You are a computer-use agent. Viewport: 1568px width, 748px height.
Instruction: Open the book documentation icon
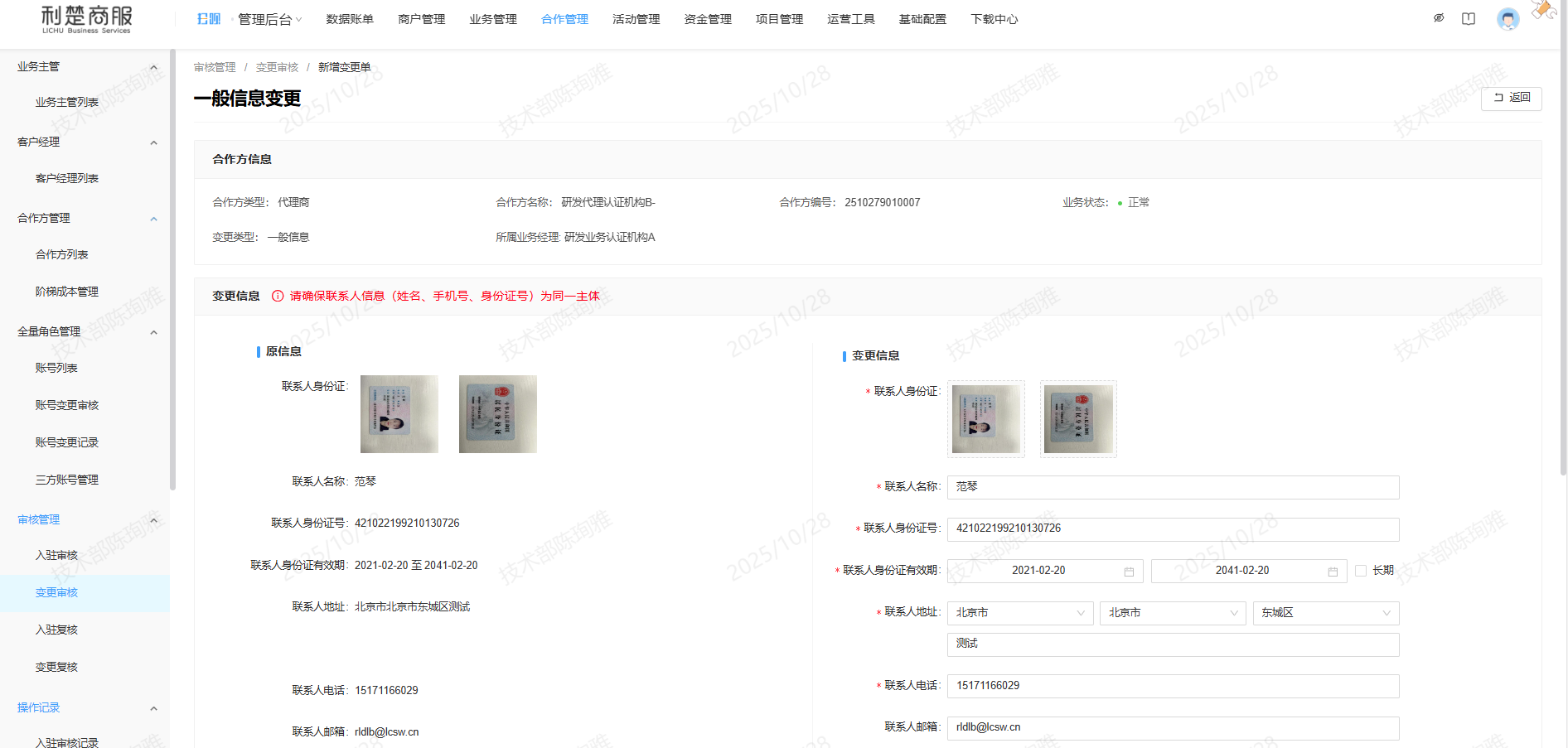[1469, 18]
